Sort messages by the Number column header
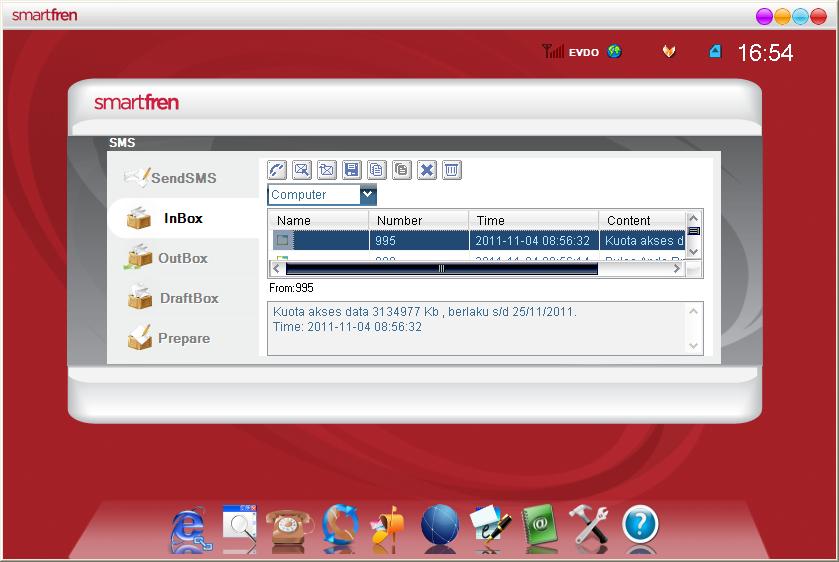 point(419,221)
